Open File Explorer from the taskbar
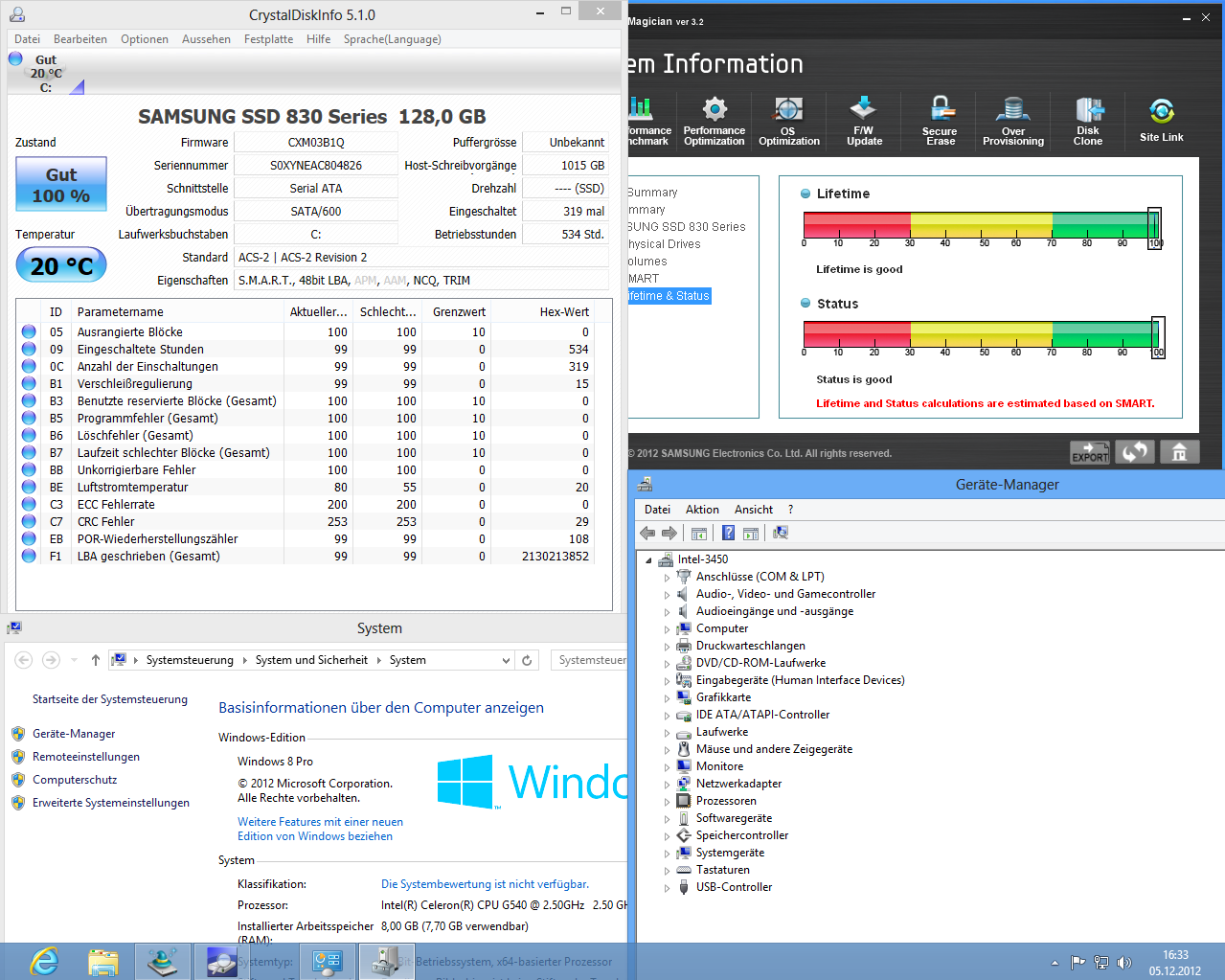 (x=103, y=961)
